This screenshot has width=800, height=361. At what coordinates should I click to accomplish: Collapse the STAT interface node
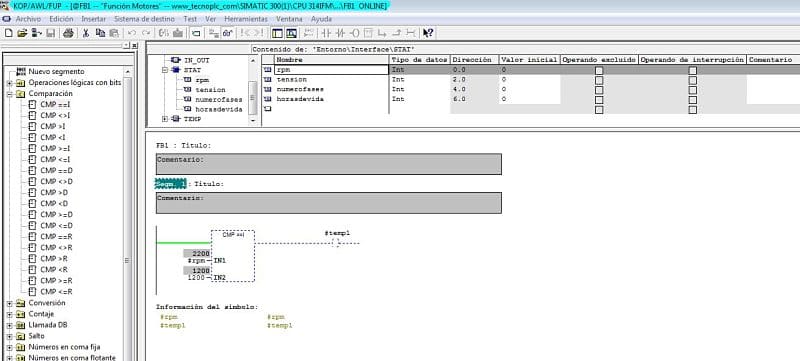(165, 70)
